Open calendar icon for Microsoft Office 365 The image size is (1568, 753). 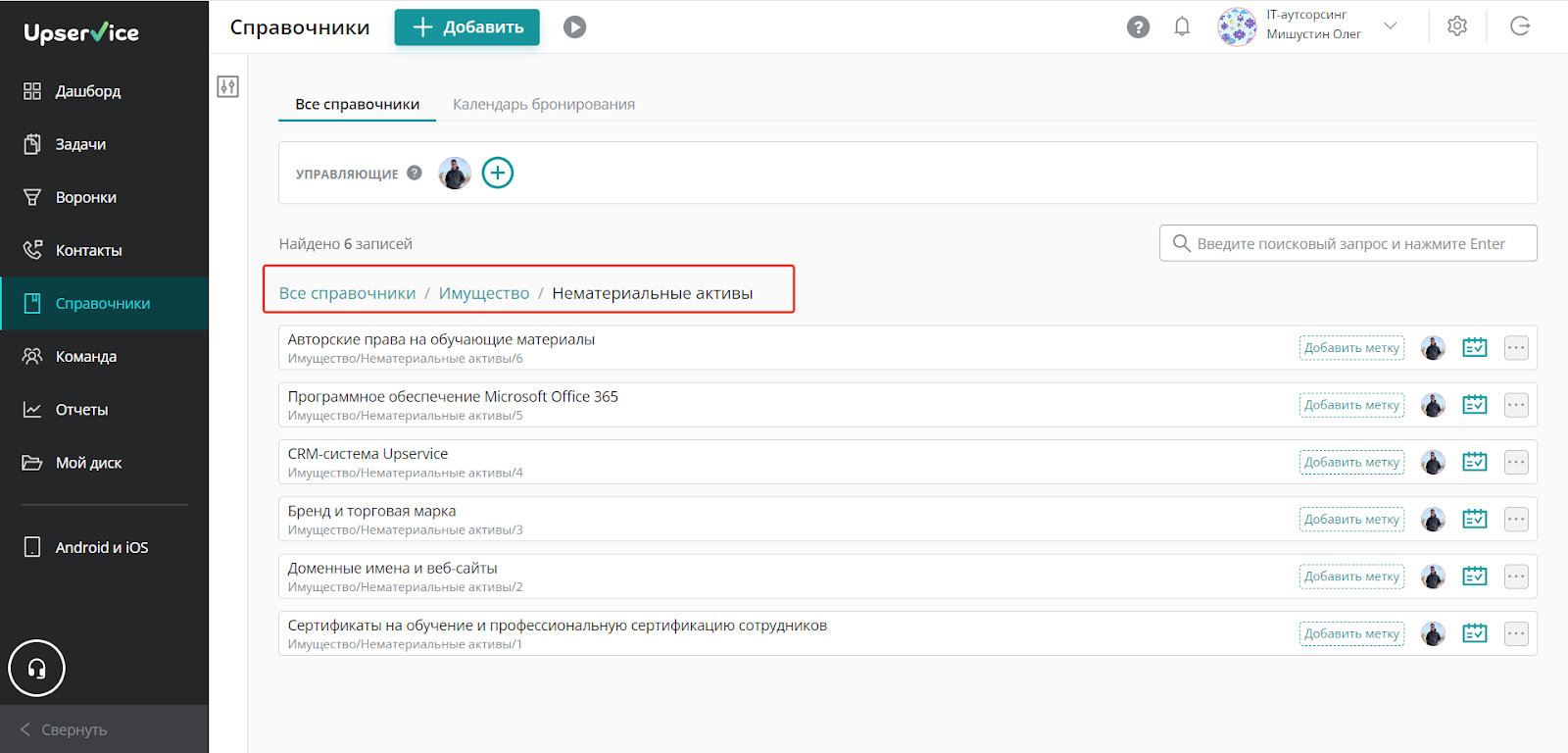coord(1475,405)
